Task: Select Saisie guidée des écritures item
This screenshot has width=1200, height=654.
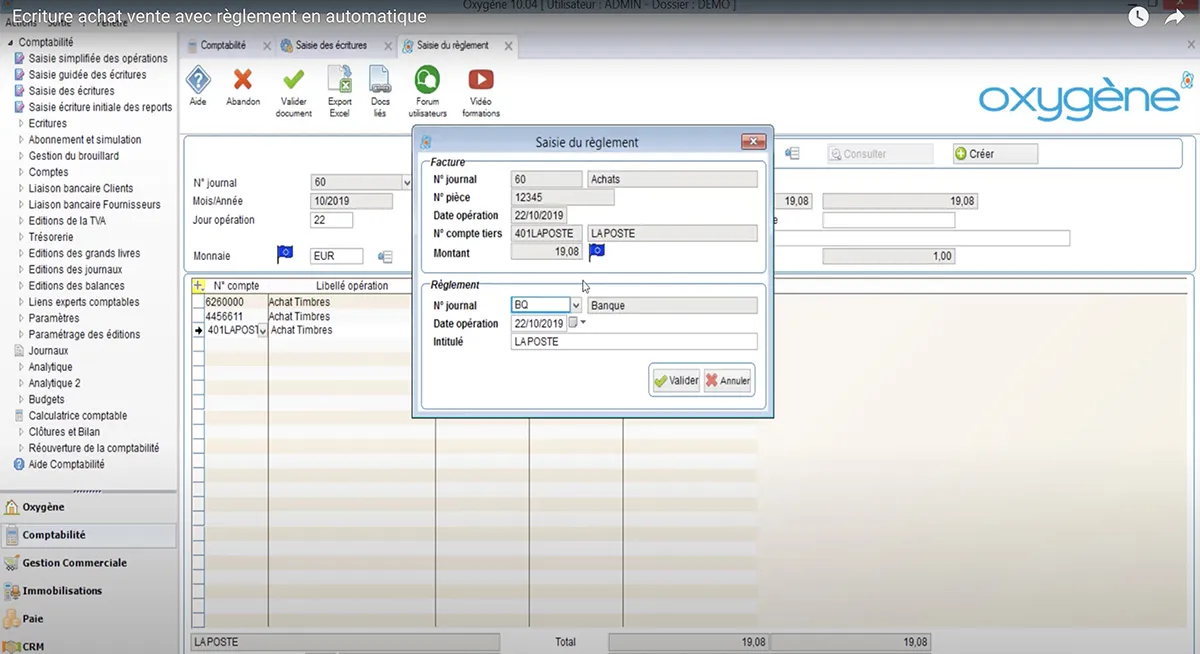Action: click(87, 75)
